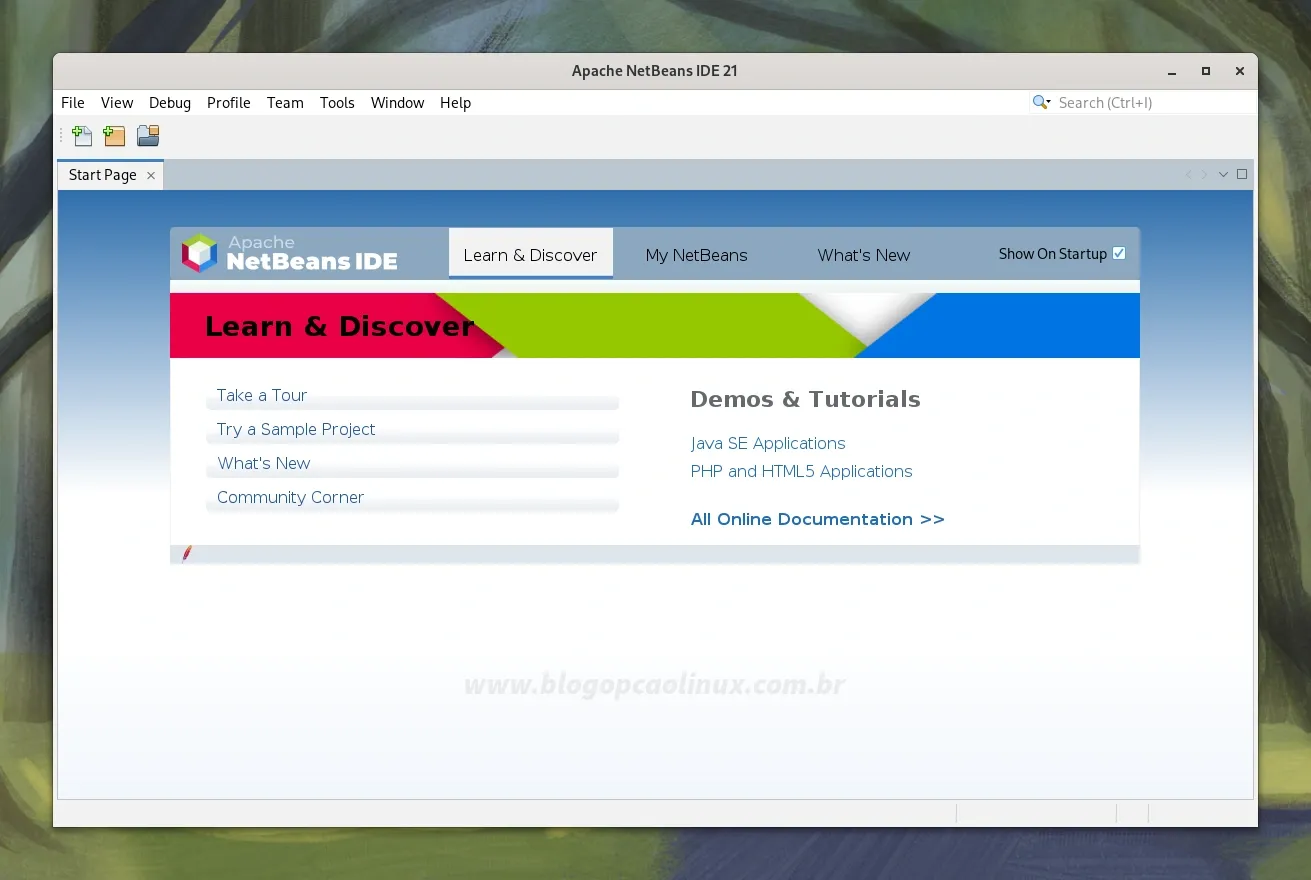
Task: Click the Take a Tour link
Action: 262,395
